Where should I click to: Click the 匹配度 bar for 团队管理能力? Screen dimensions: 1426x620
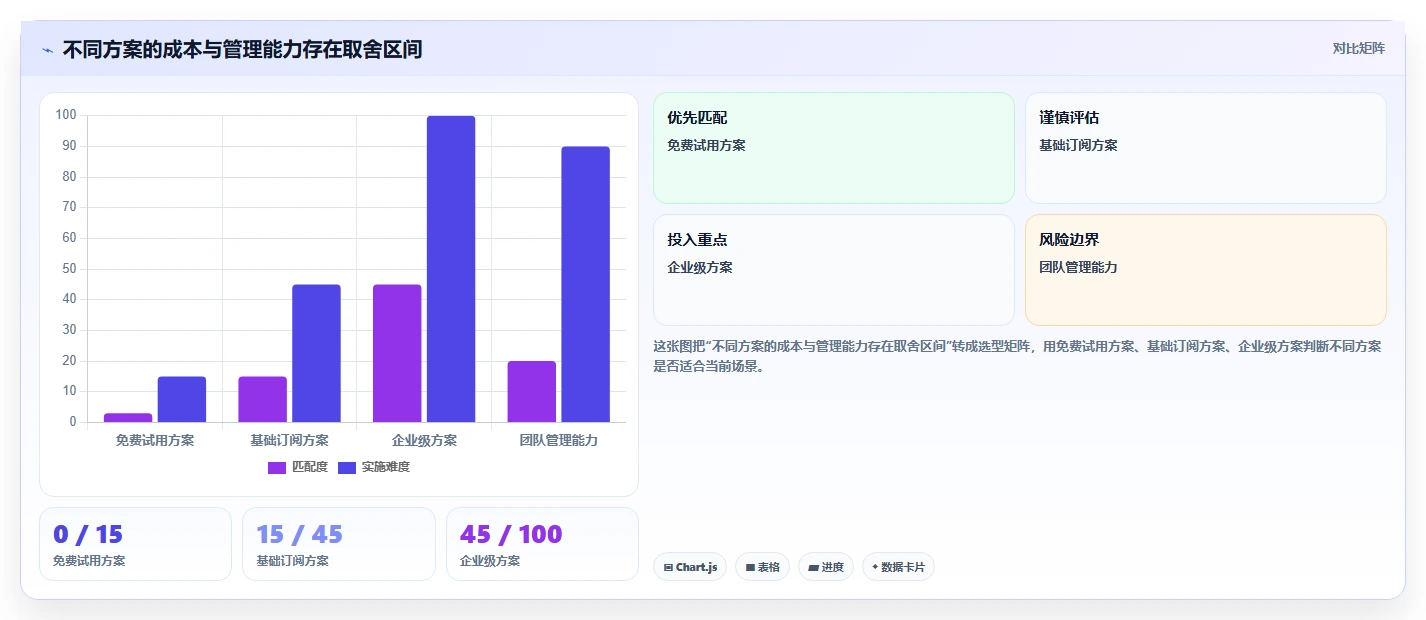(532, 391)
